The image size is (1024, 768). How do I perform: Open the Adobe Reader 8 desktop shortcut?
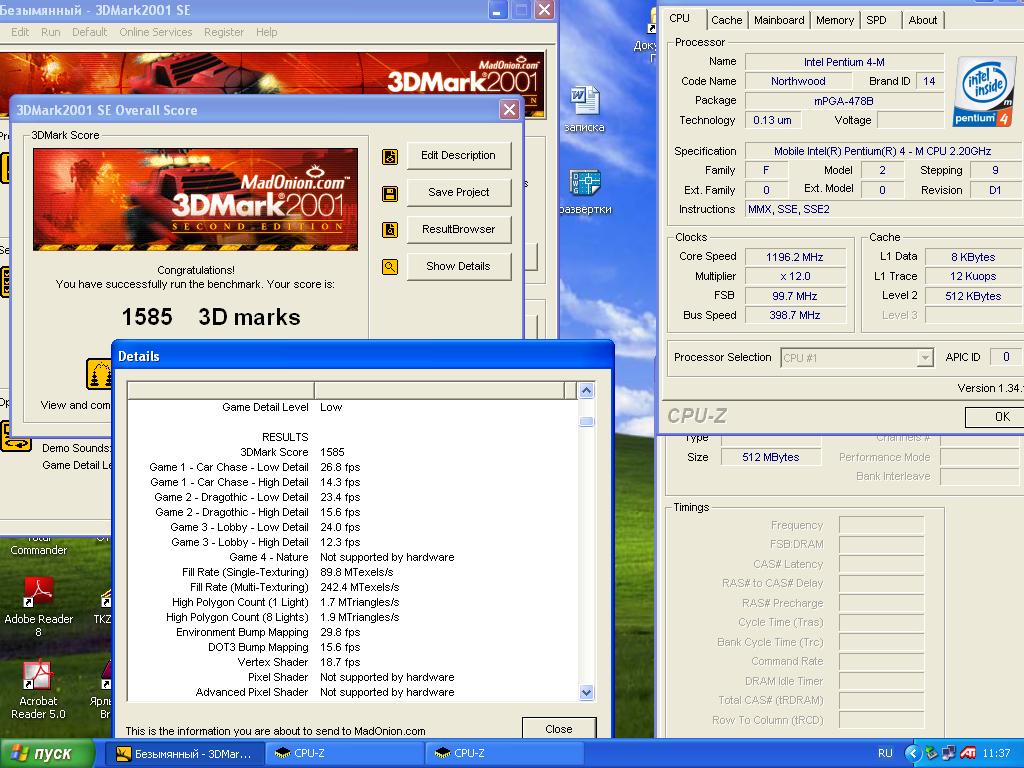pos(39,607)
